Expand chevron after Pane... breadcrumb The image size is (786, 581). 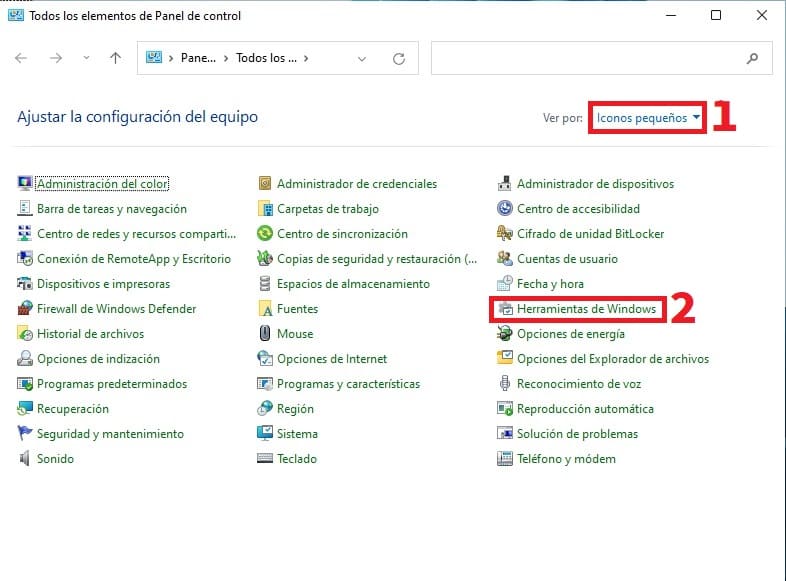(x=226, y=58)
